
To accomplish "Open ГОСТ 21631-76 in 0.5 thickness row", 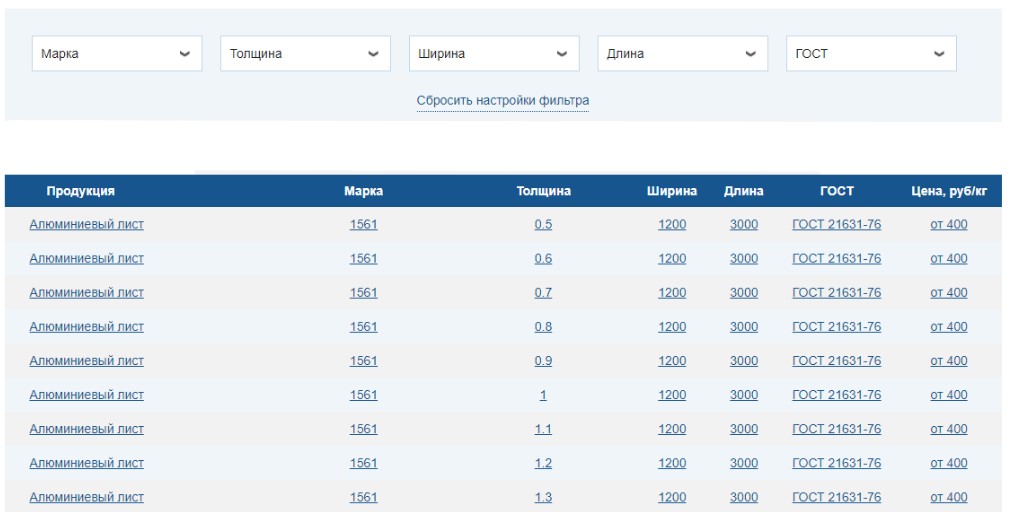I will click(837, 225).
